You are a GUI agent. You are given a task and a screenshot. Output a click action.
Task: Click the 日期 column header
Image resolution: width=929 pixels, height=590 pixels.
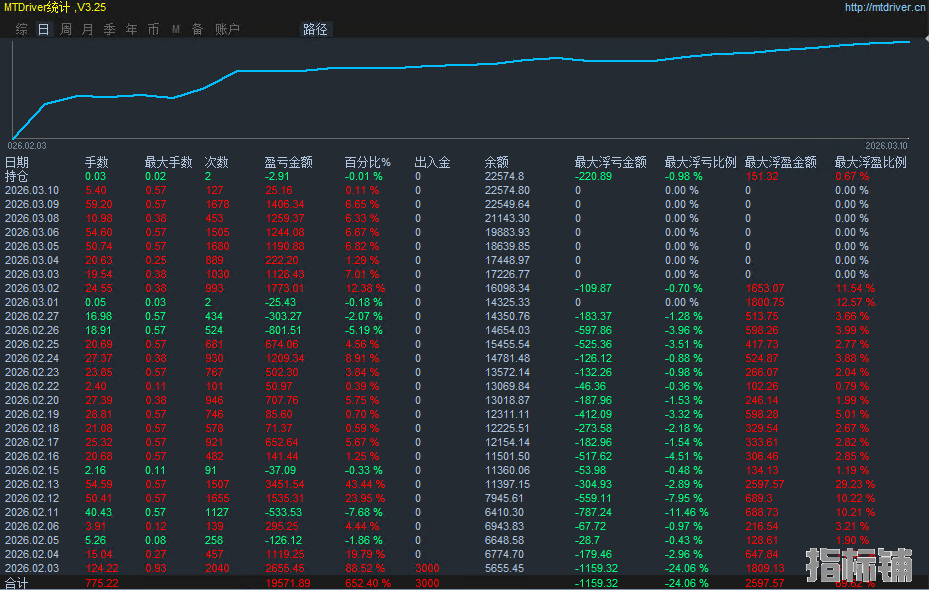(x=19, y=161)
